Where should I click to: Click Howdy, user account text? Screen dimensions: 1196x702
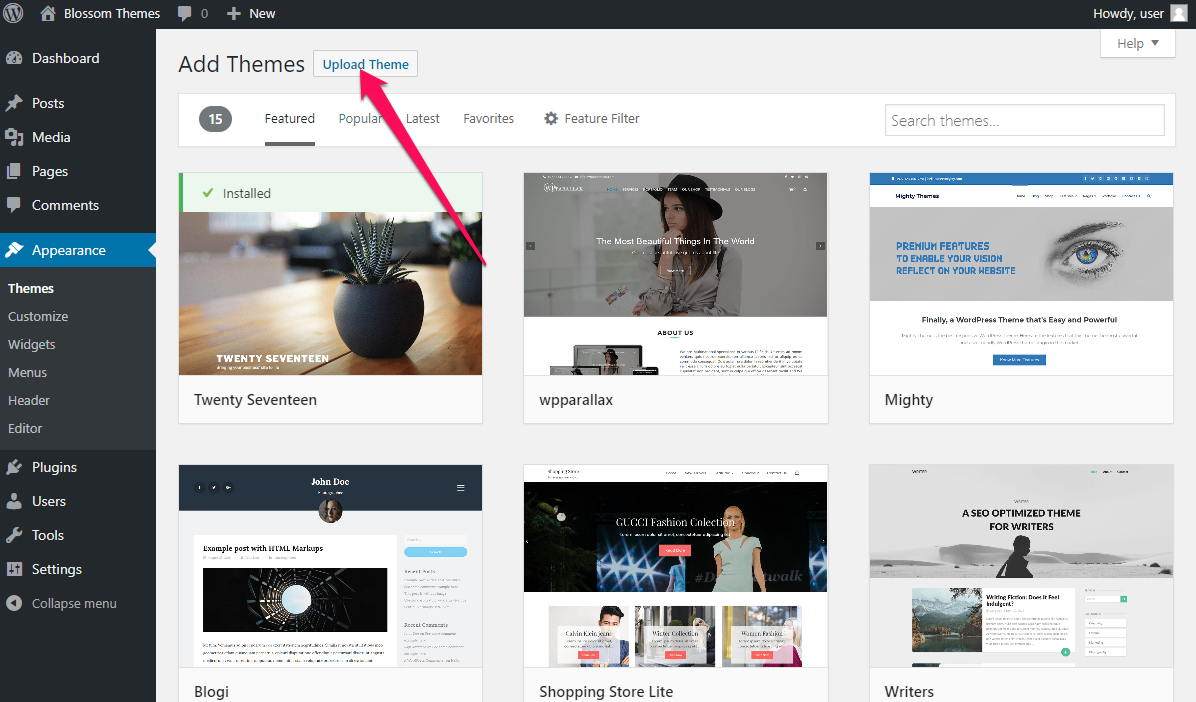coord(1128,14)
